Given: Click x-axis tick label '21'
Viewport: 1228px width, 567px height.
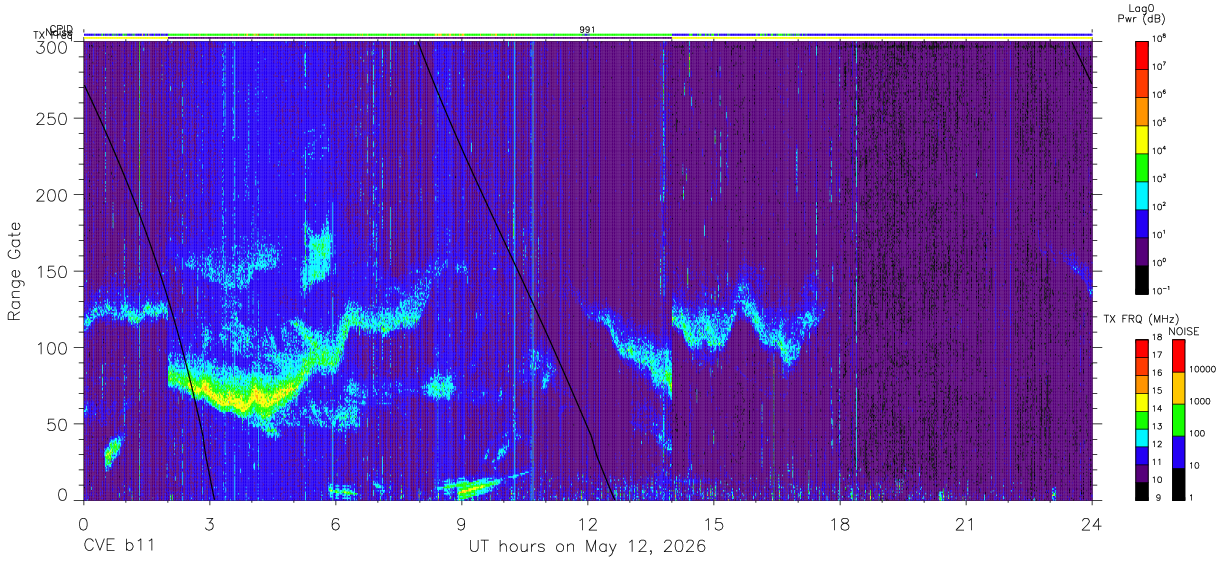Looking at the screenshot, I should pyautogui.click(x=965, y=524).
